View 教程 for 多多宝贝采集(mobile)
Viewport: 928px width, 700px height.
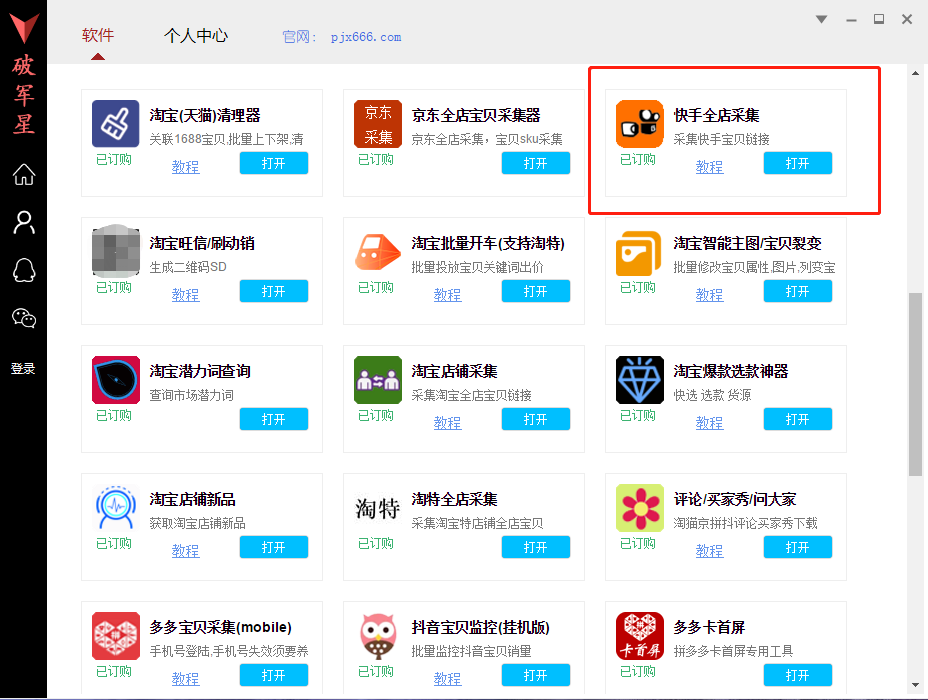coord(185,679)
